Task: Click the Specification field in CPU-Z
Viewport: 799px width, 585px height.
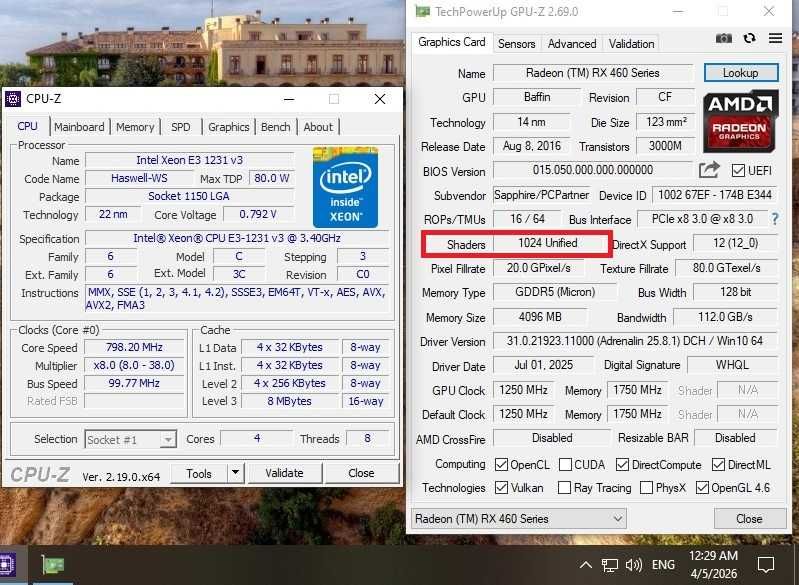Action: [237, 238]
